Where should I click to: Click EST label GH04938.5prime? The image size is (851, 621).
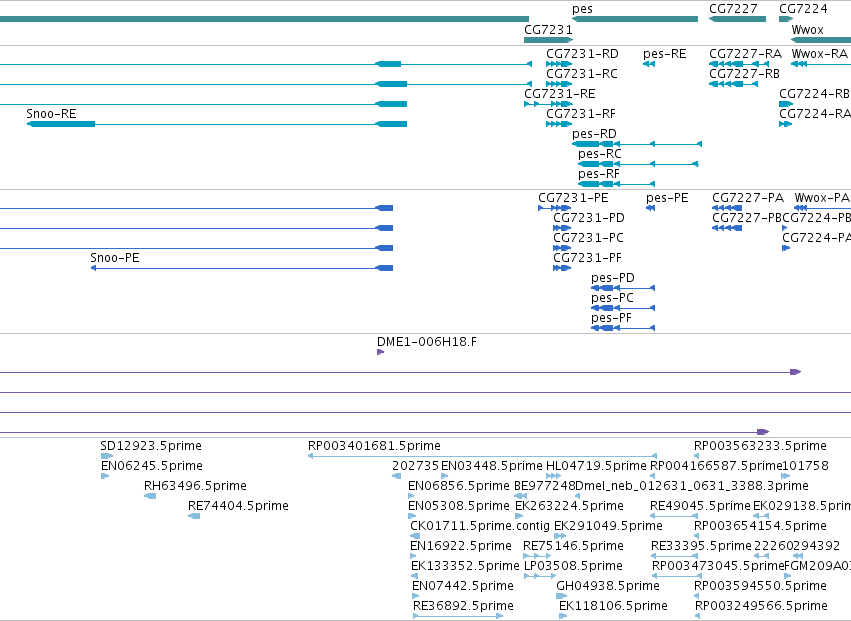[608, 587]
